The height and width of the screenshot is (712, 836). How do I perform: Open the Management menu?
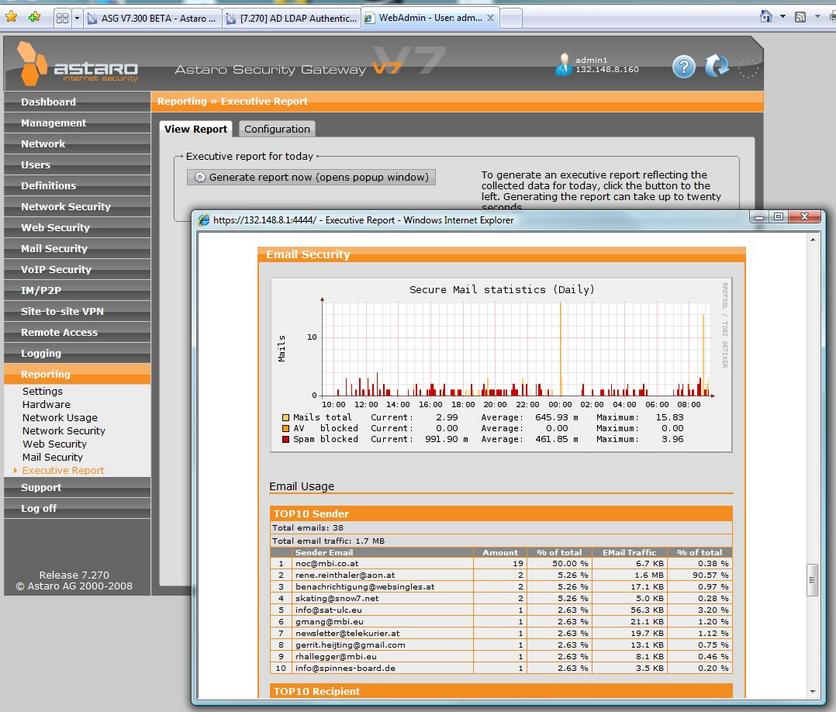pyautogui.click(x=77, y=123)
